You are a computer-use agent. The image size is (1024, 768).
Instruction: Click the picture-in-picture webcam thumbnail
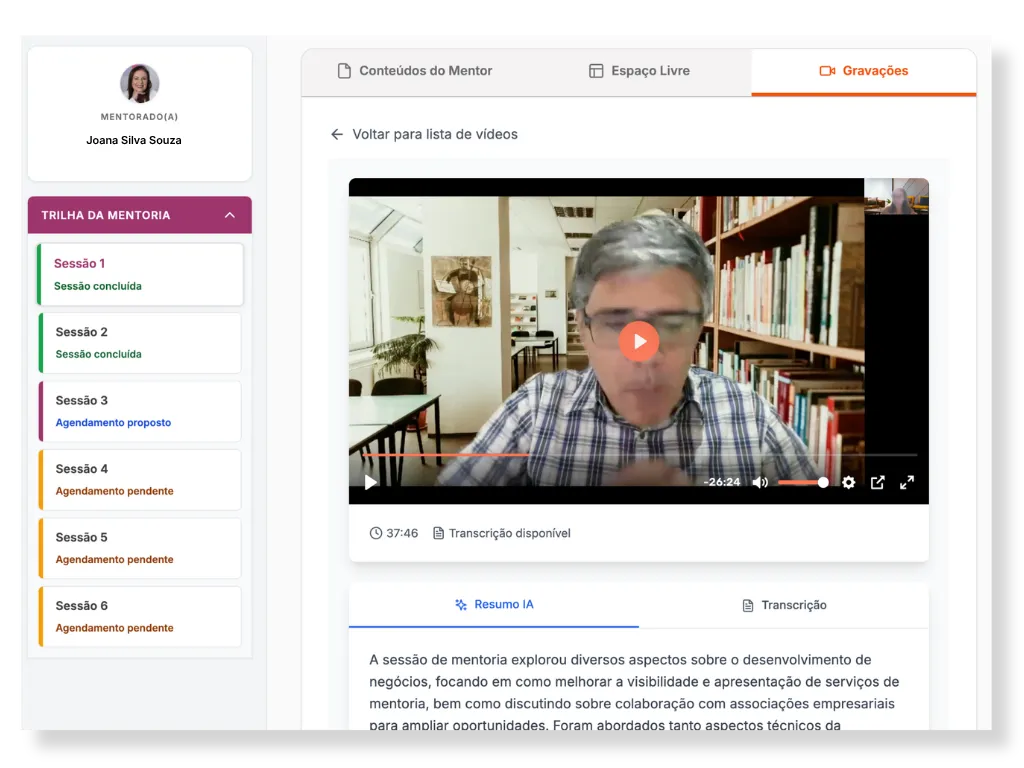click(x=896, y=196)
